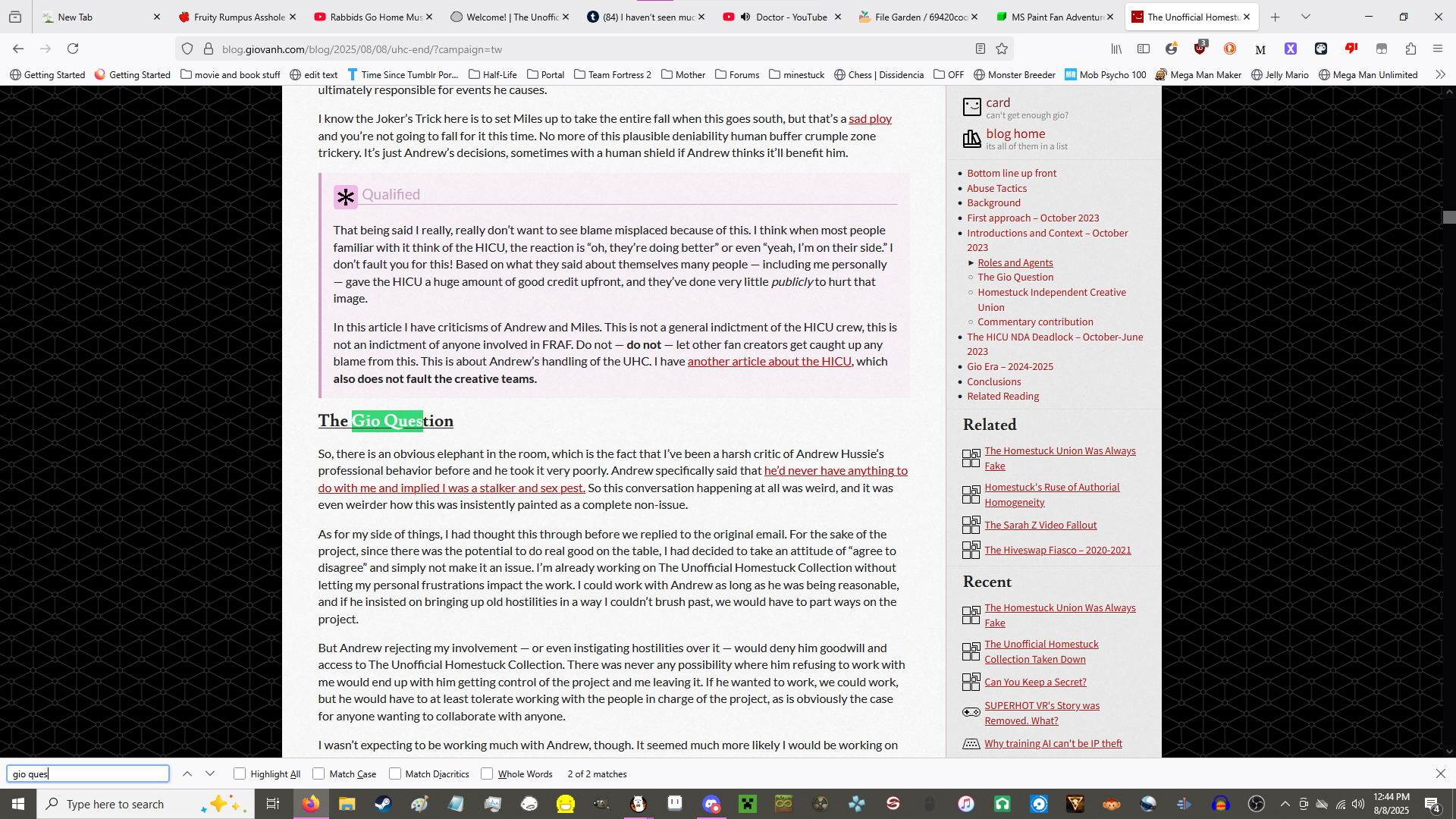Open a new browser tab

tap(1276, 17)
